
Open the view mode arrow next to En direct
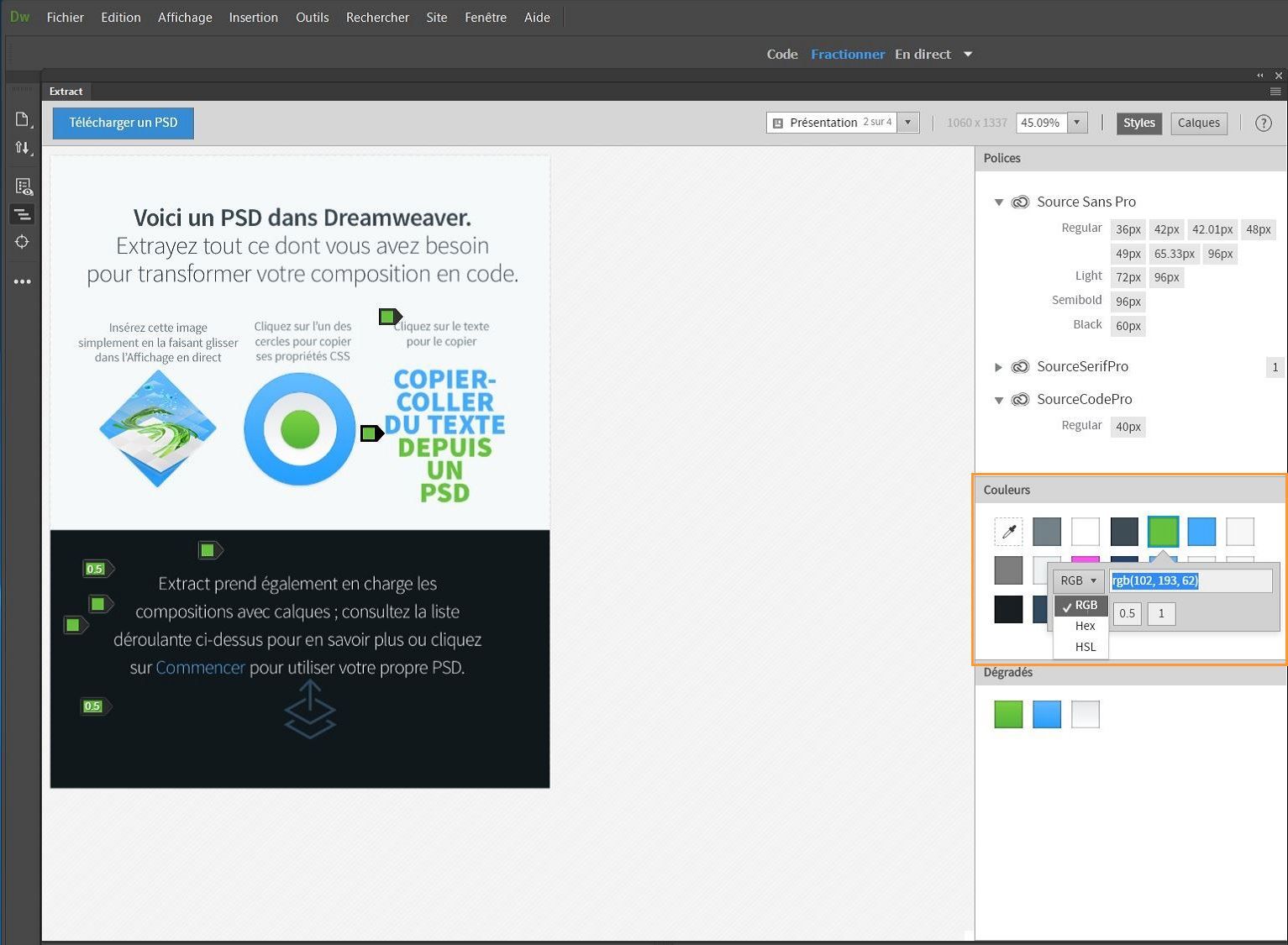coord(968,54)
